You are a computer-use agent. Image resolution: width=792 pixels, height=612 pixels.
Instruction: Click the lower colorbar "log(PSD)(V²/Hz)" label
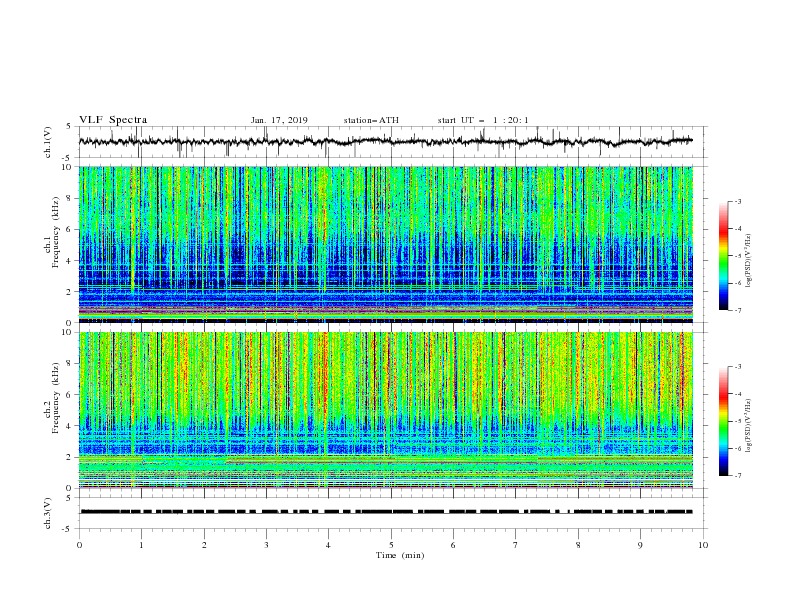click(749, 426)
